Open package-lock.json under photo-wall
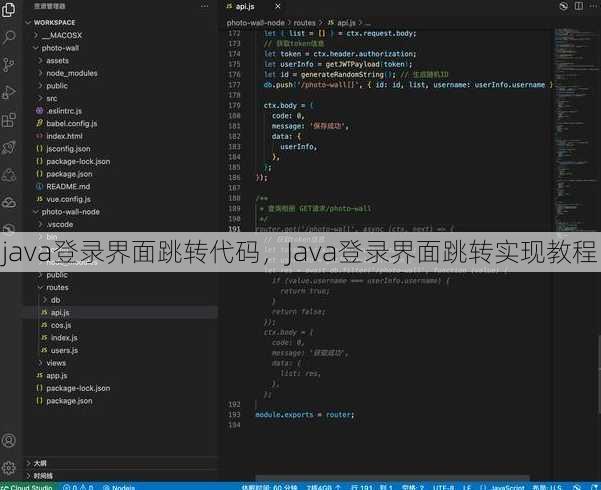 click(x=78, y=161)
